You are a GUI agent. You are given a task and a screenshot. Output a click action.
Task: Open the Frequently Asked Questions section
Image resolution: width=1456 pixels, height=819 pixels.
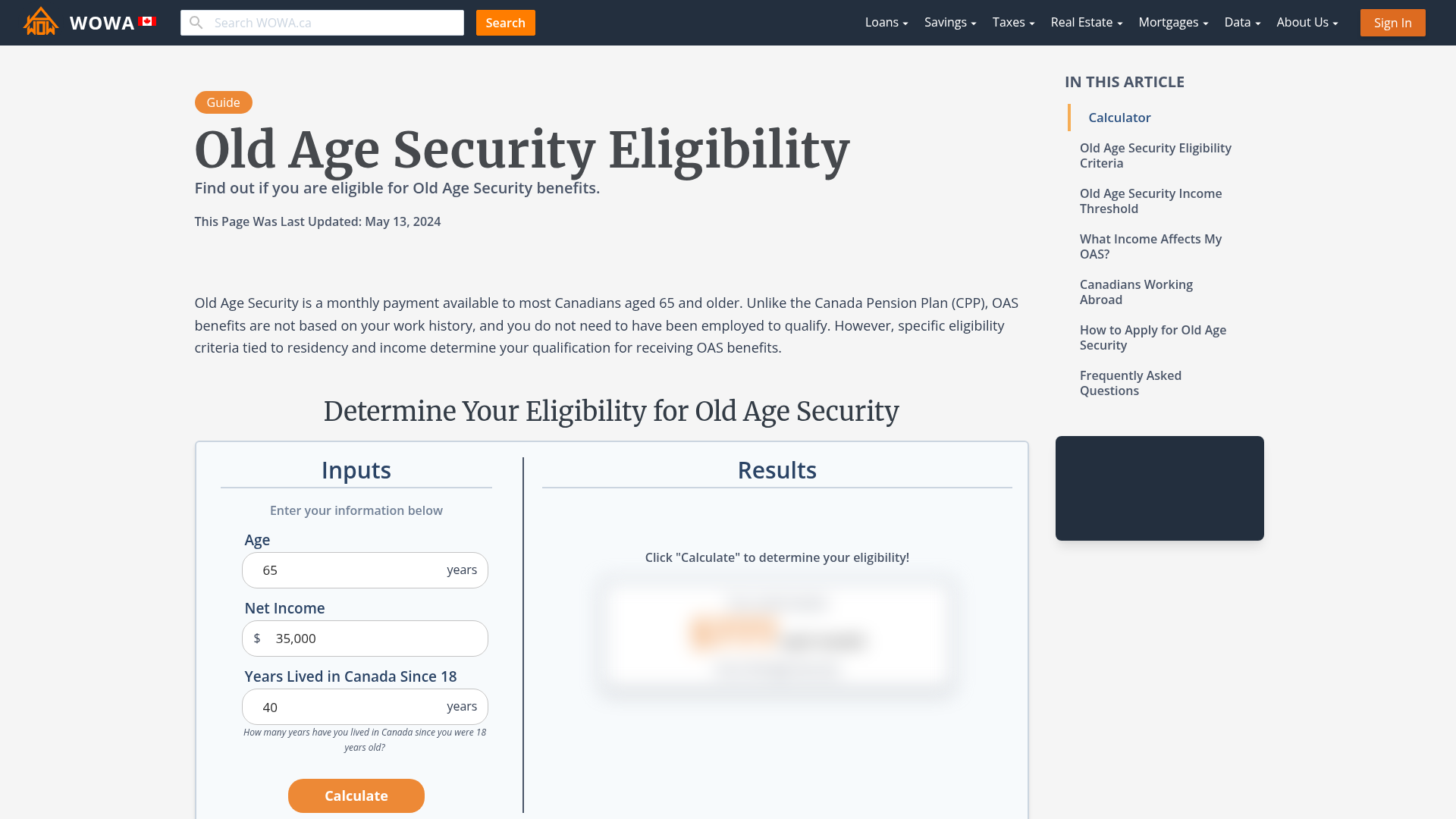point(1131,383)
